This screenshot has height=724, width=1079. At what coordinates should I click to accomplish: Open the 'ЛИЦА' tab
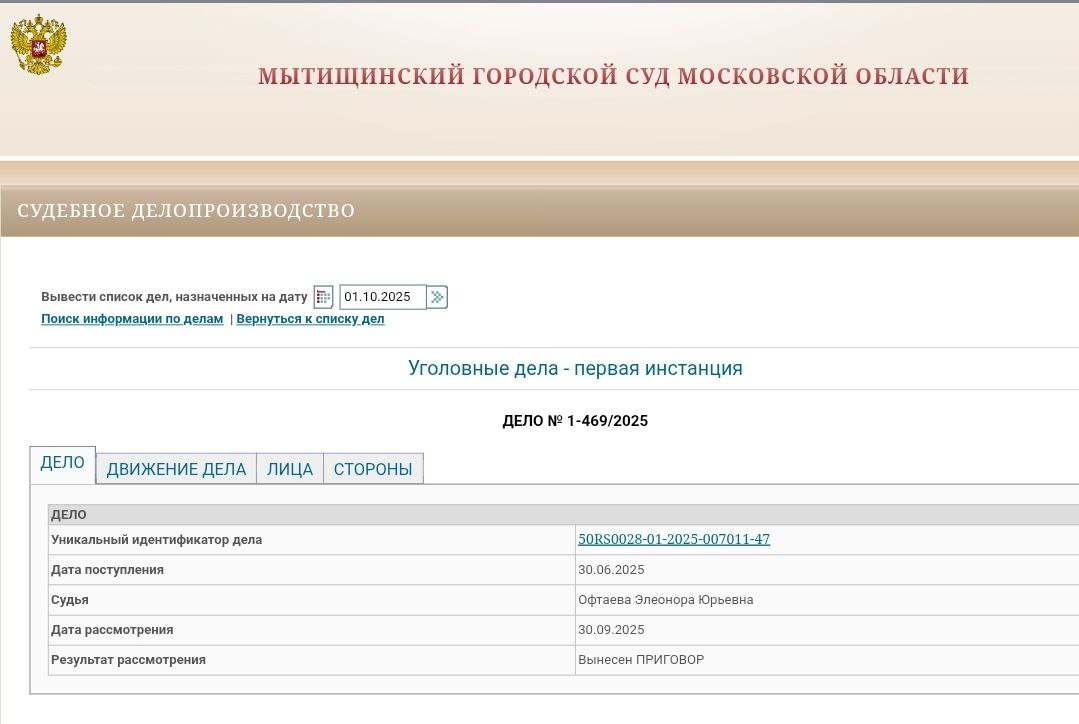coord(290,469)
